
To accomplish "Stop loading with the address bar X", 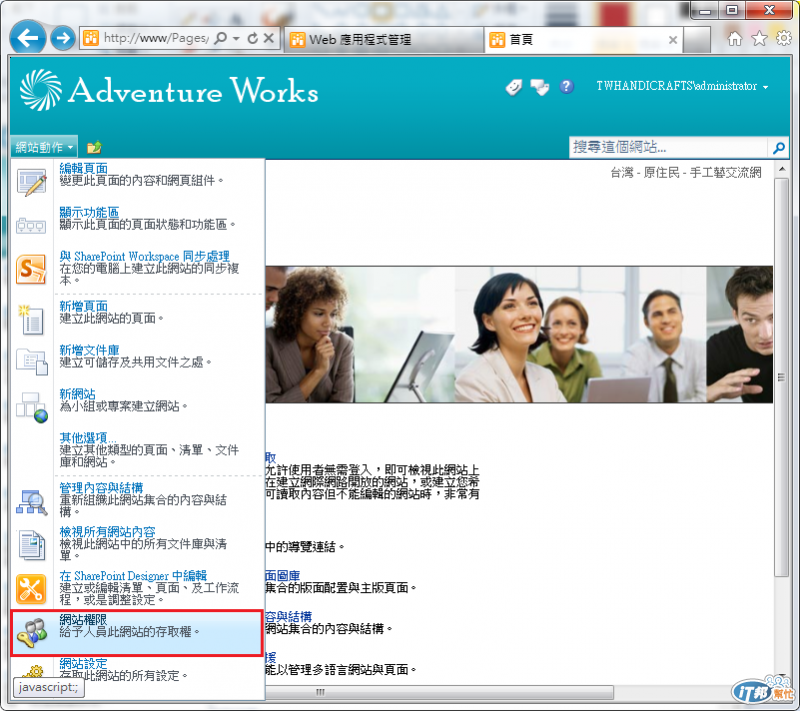I will coord(269,38).
